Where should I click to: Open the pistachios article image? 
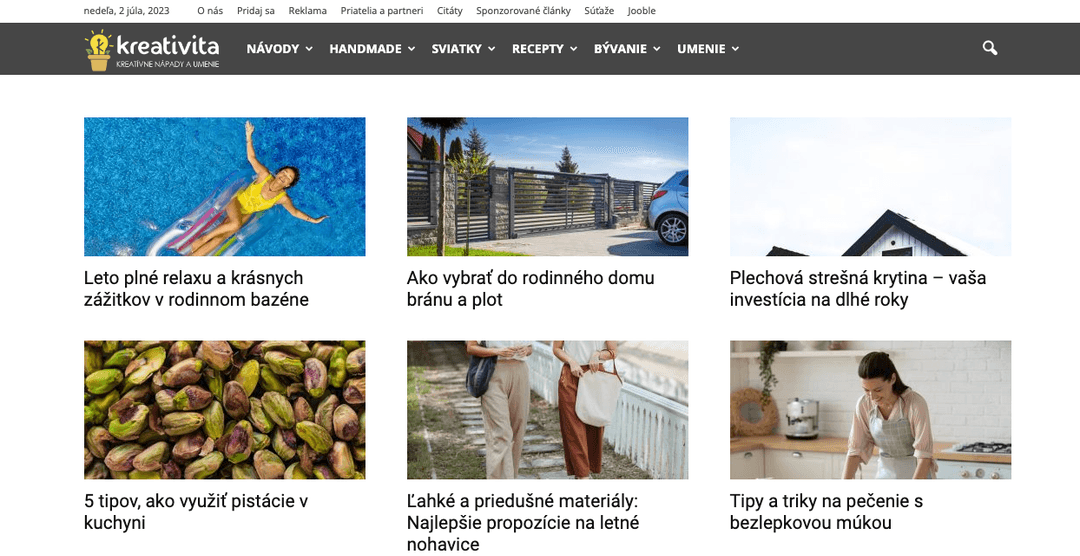tap(225, 410)
